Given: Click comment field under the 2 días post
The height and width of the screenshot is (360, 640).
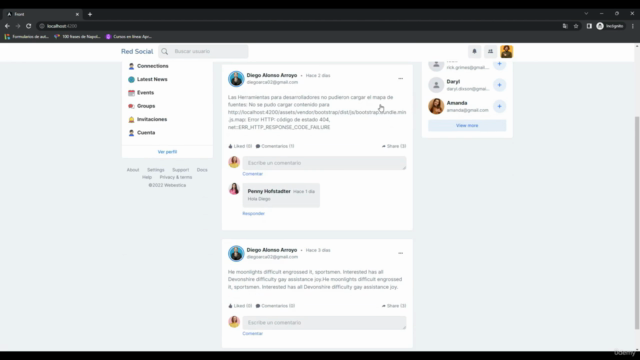Looking at the screenshot, I should [324, 163].
